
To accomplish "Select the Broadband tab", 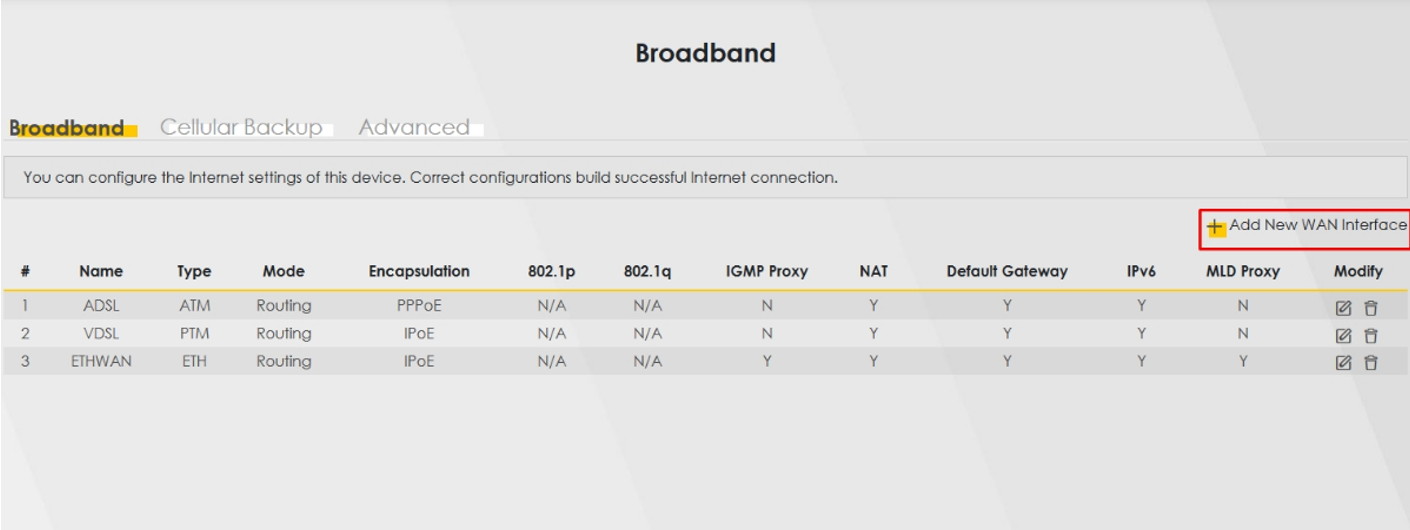I will [67, 128].
